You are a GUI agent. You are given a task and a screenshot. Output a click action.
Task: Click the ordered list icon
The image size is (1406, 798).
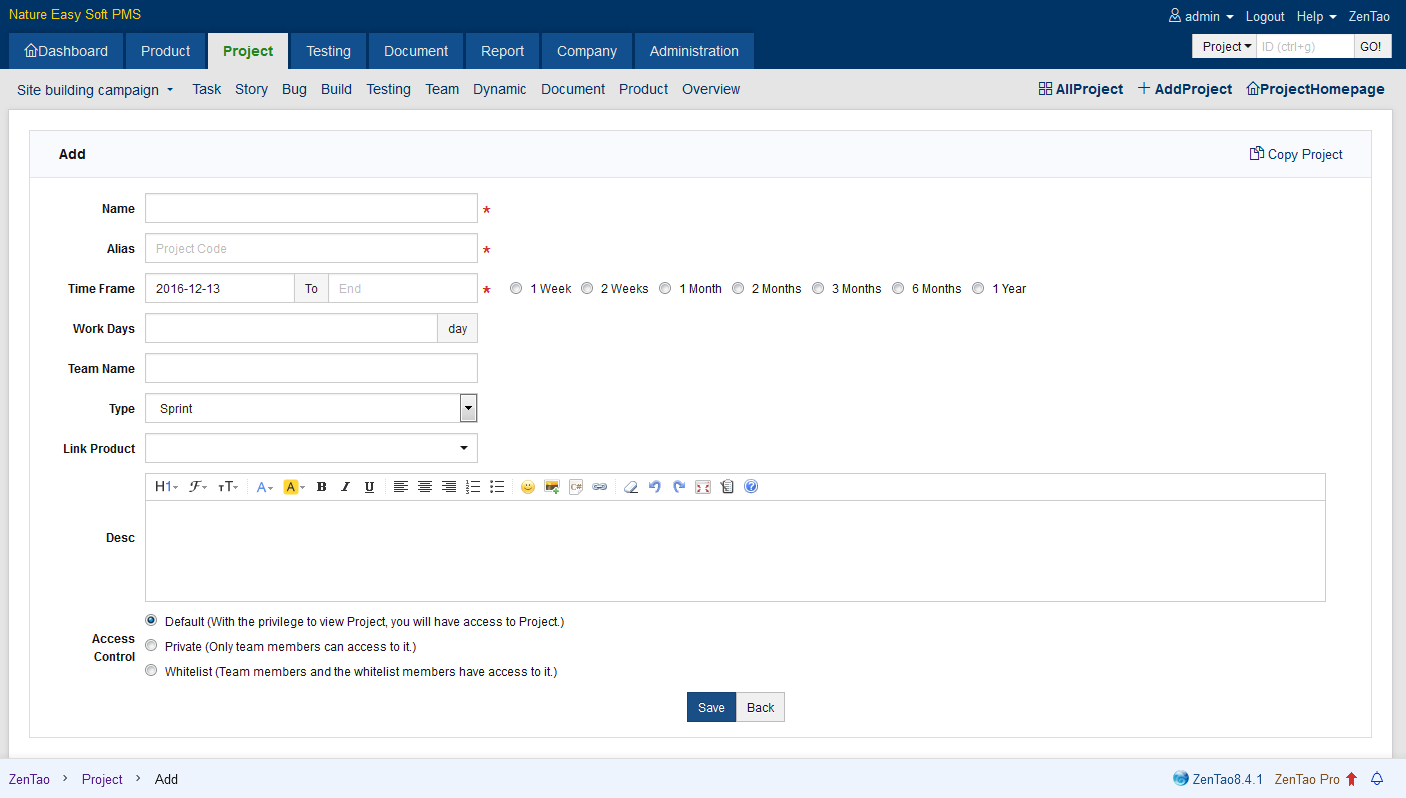click(x=473, y=487)
